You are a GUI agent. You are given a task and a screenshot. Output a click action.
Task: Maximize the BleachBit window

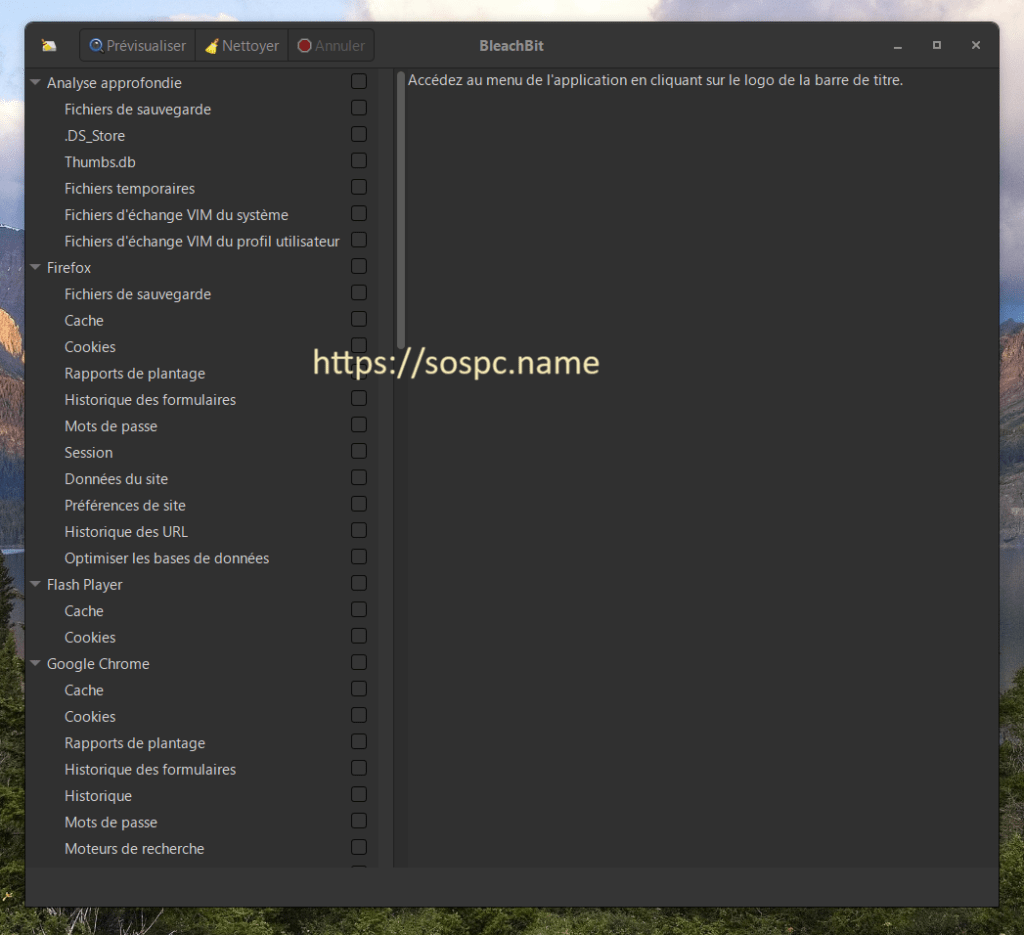point(937,46)
